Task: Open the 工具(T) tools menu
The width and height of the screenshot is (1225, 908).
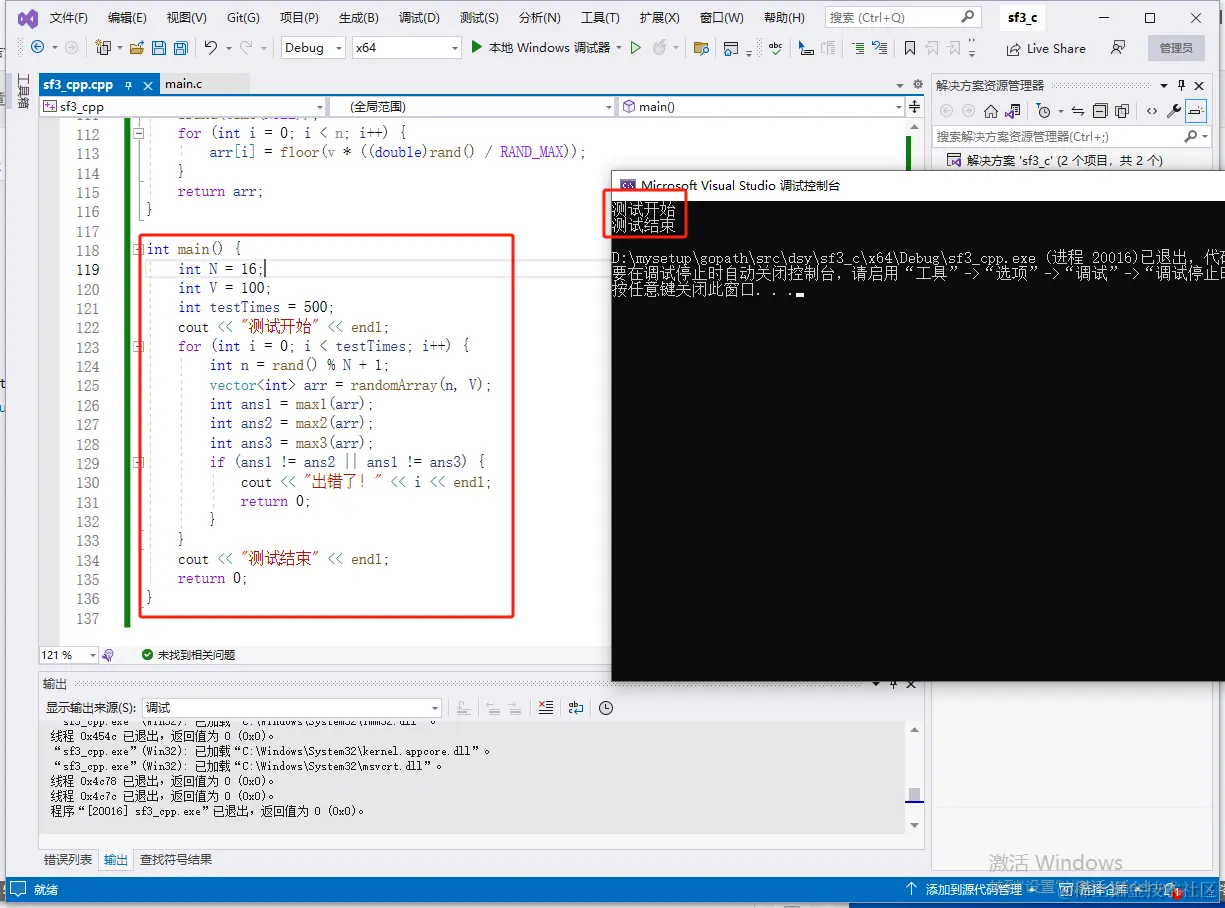Action: click(600, 18)
